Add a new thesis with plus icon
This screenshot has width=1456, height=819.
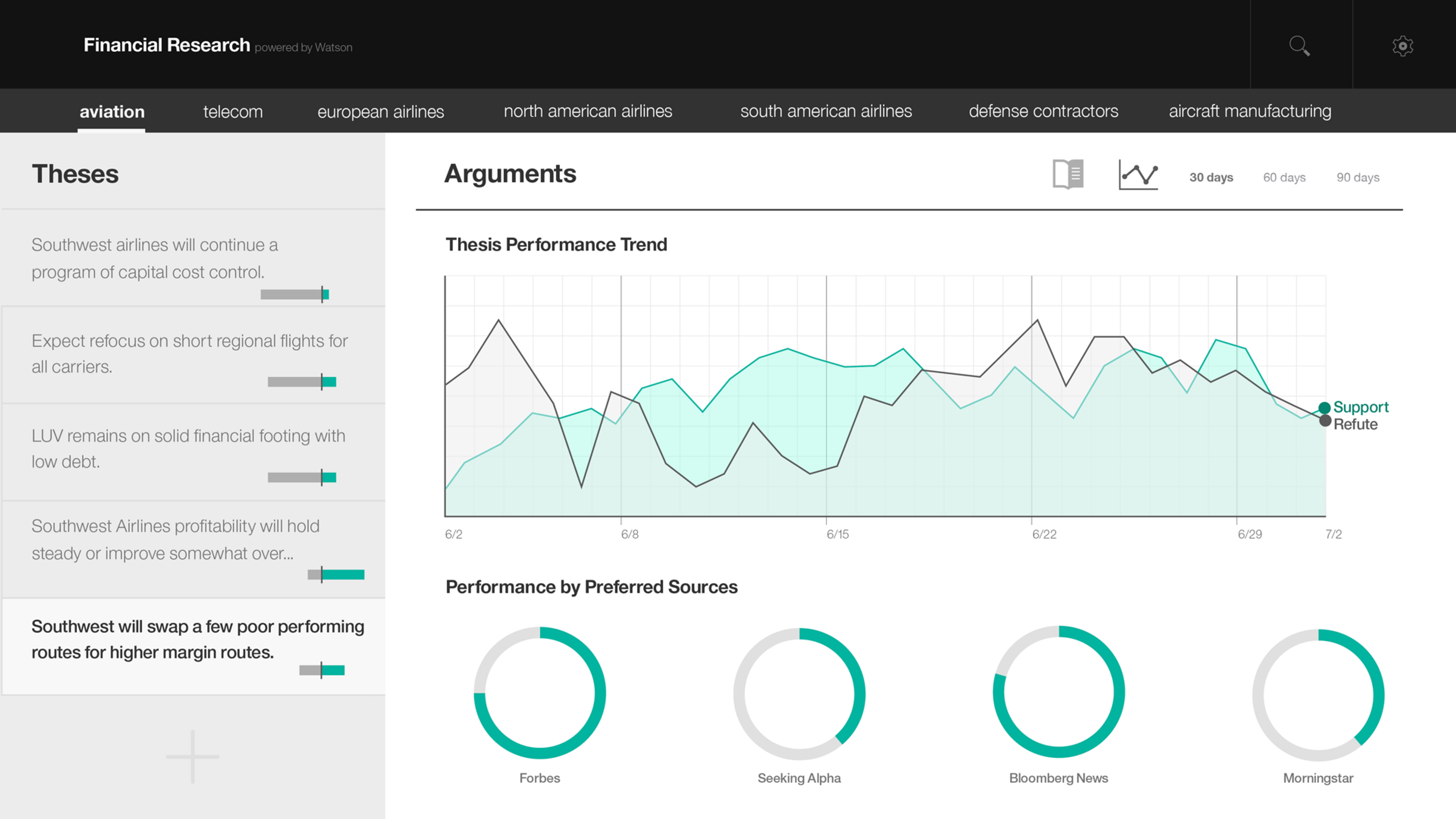(193, 756)
